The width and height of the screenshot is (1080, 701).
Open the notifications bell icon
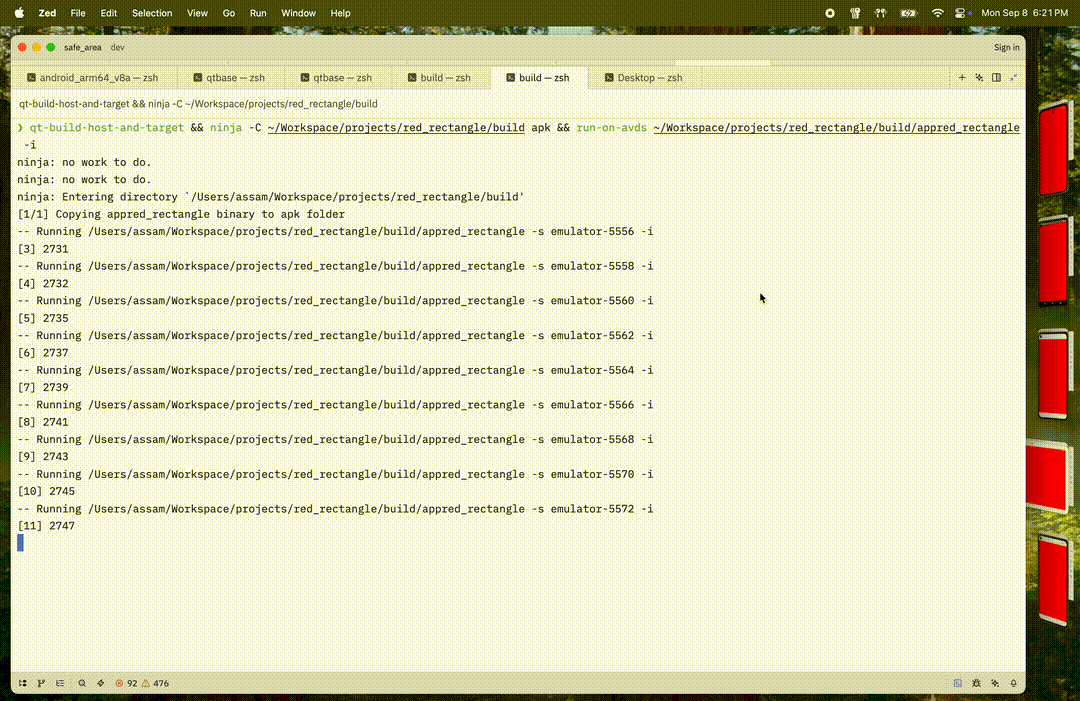pos(1013,683)
